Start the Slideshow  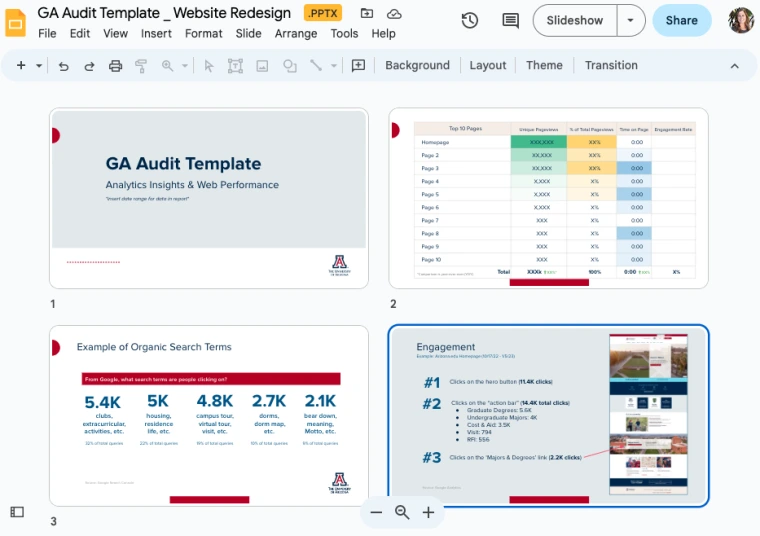(x=575, y=20)
